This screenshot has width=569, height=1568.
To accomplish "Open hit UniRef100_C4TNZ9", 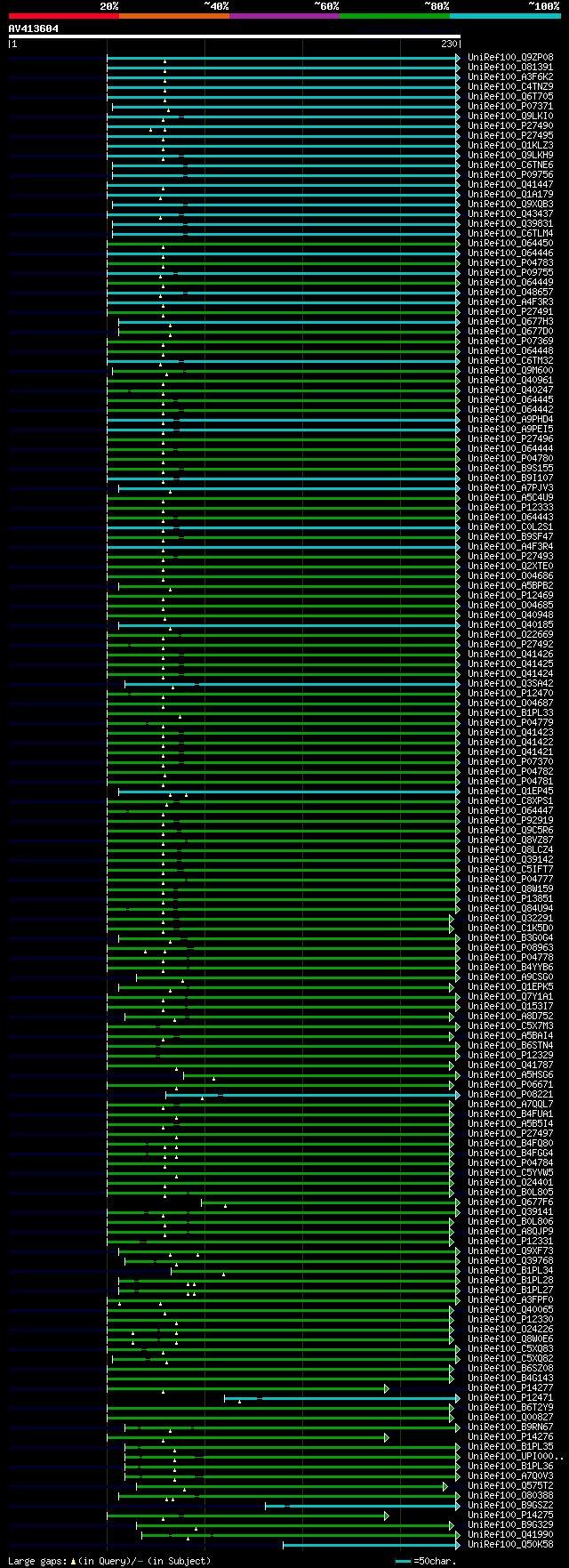I will 510,87.
